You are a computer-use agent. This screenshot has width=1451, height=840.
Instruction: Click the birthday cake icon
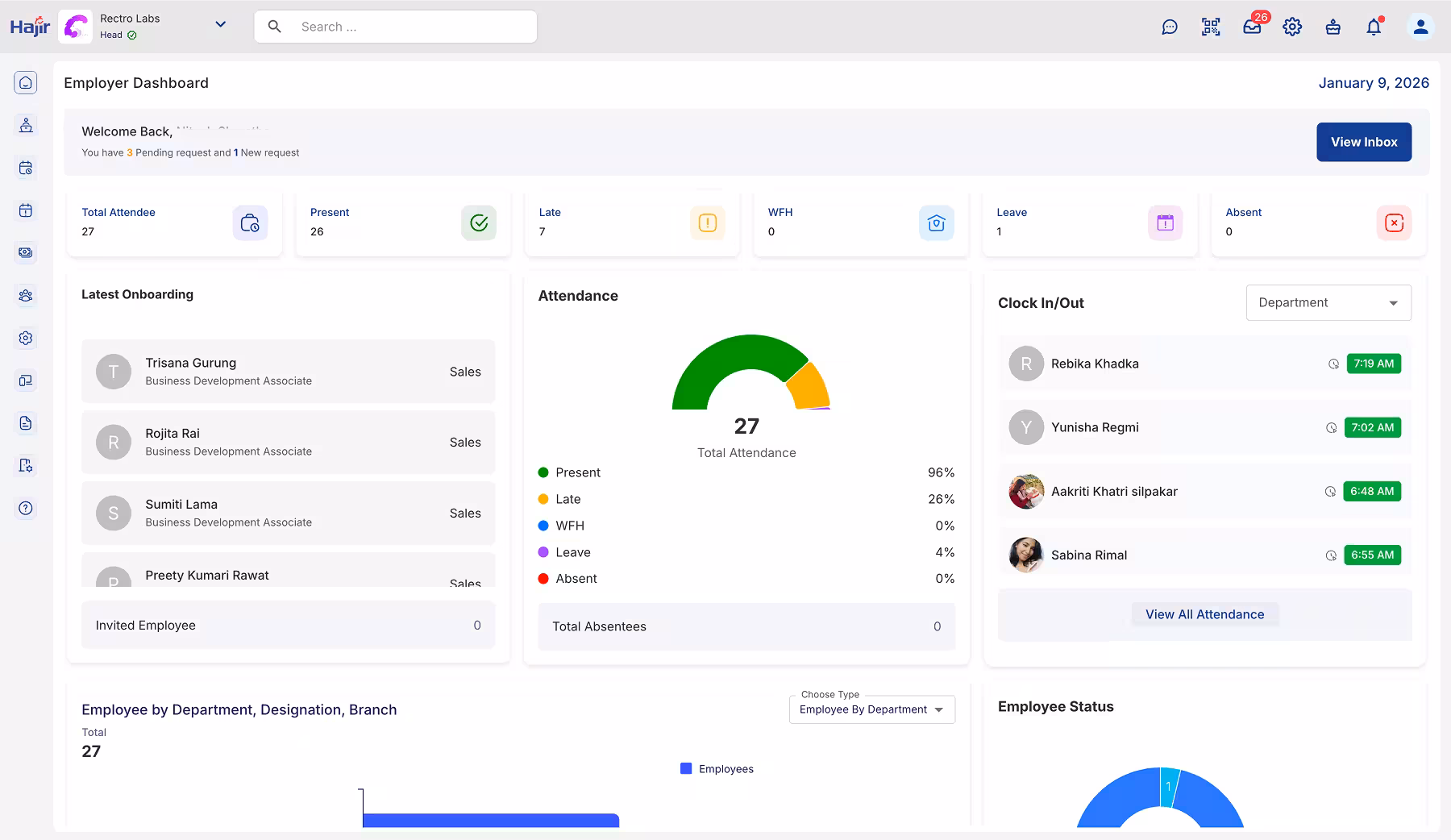click(1333, 27)
